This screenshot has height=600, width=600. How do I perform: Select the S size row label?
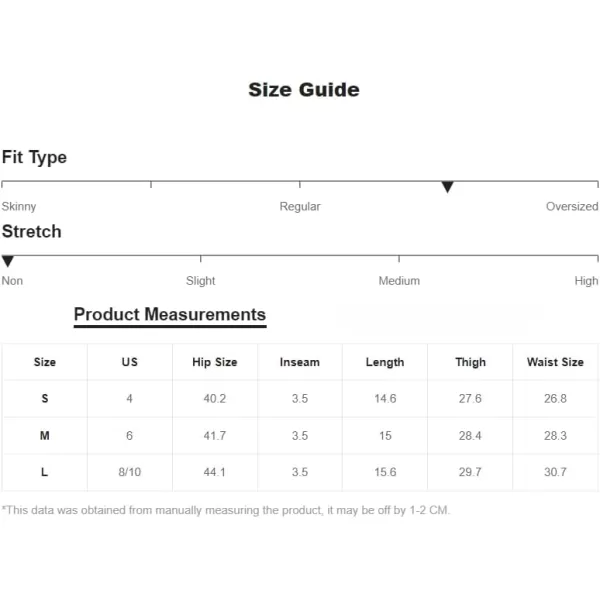click(45, 398)
